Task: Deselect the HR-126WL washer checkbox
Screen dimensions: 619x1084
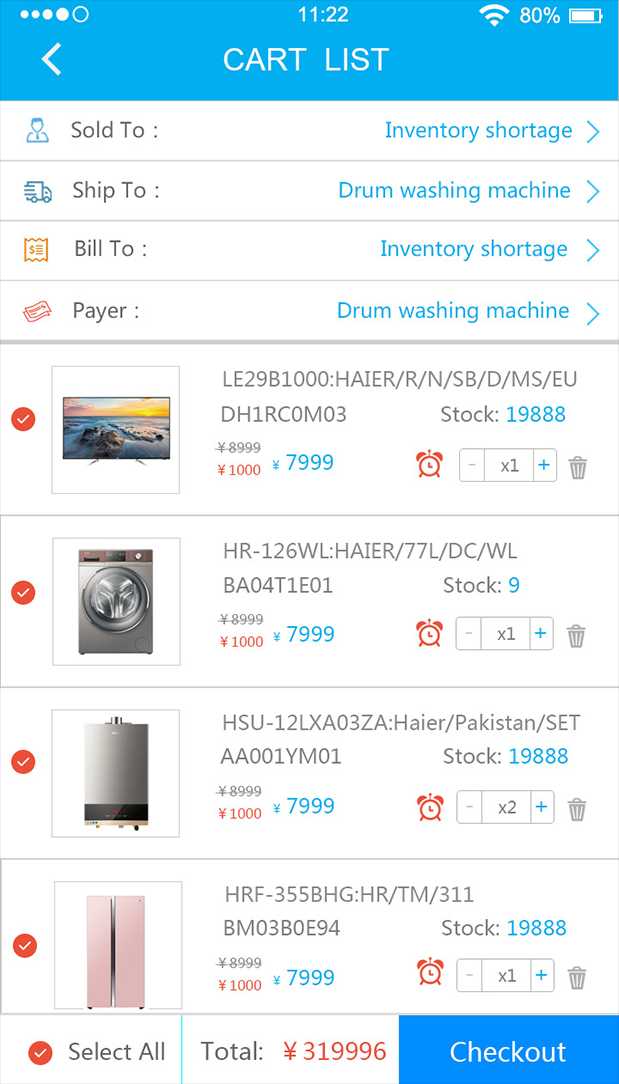Action: (23, 592)
